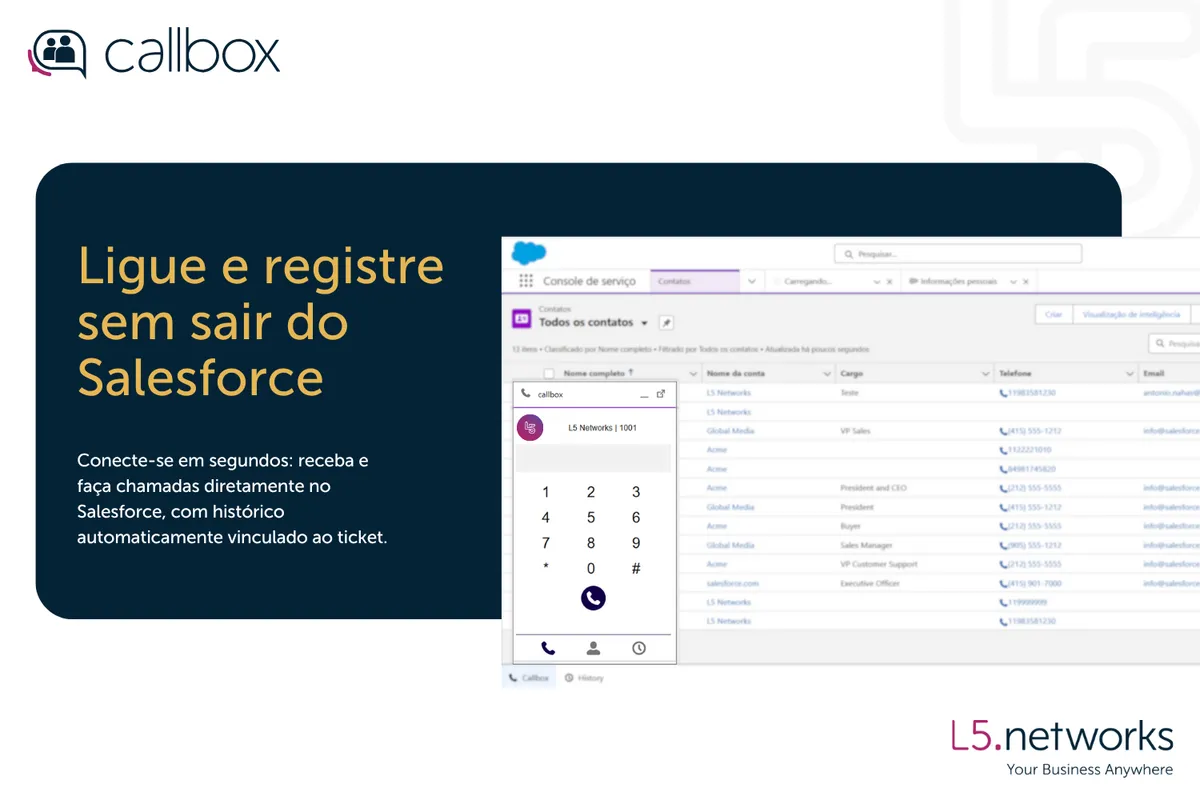The image size is (1200, 800).
Task: Open Telefone column menu chevron
Action: [1130, 373]
